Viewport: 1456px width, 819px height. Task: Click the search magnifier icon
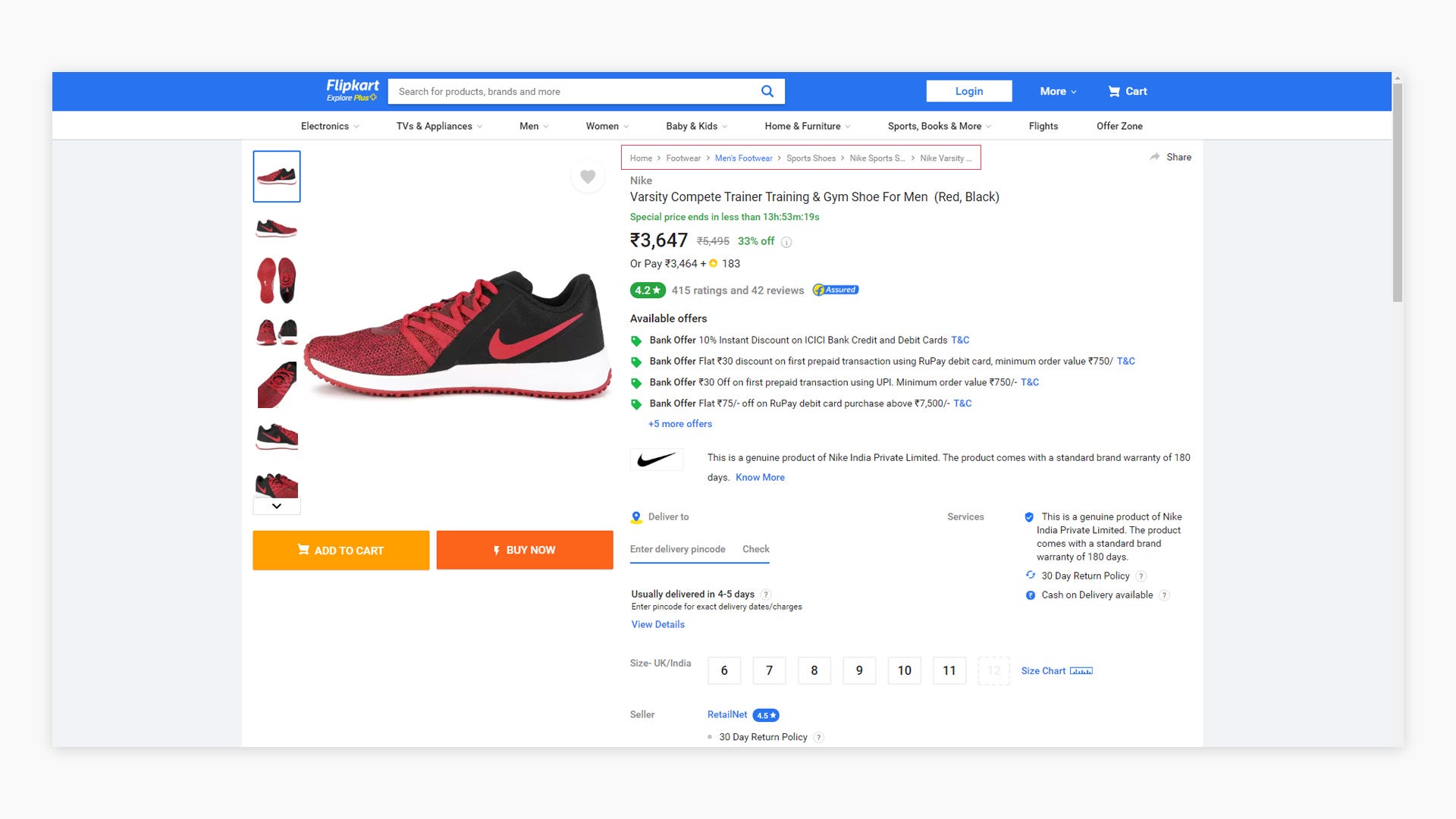tap(767, 91)
